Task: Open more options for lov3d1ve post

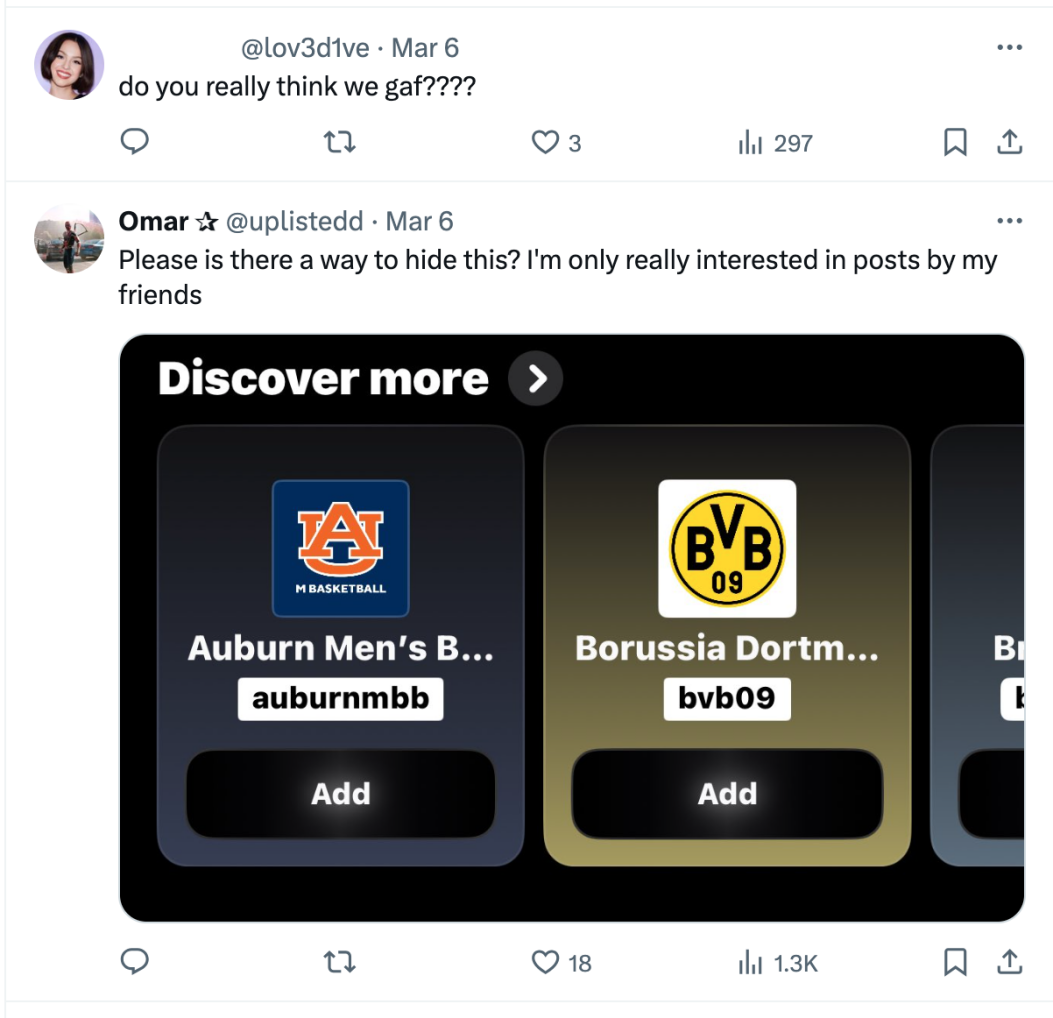Action: [x=1009, y=47]
